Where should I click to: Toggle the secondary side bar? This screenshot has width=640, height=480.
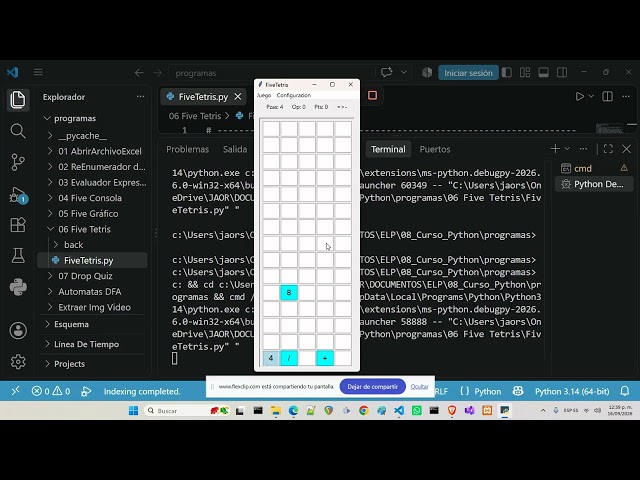coord(562,73)
